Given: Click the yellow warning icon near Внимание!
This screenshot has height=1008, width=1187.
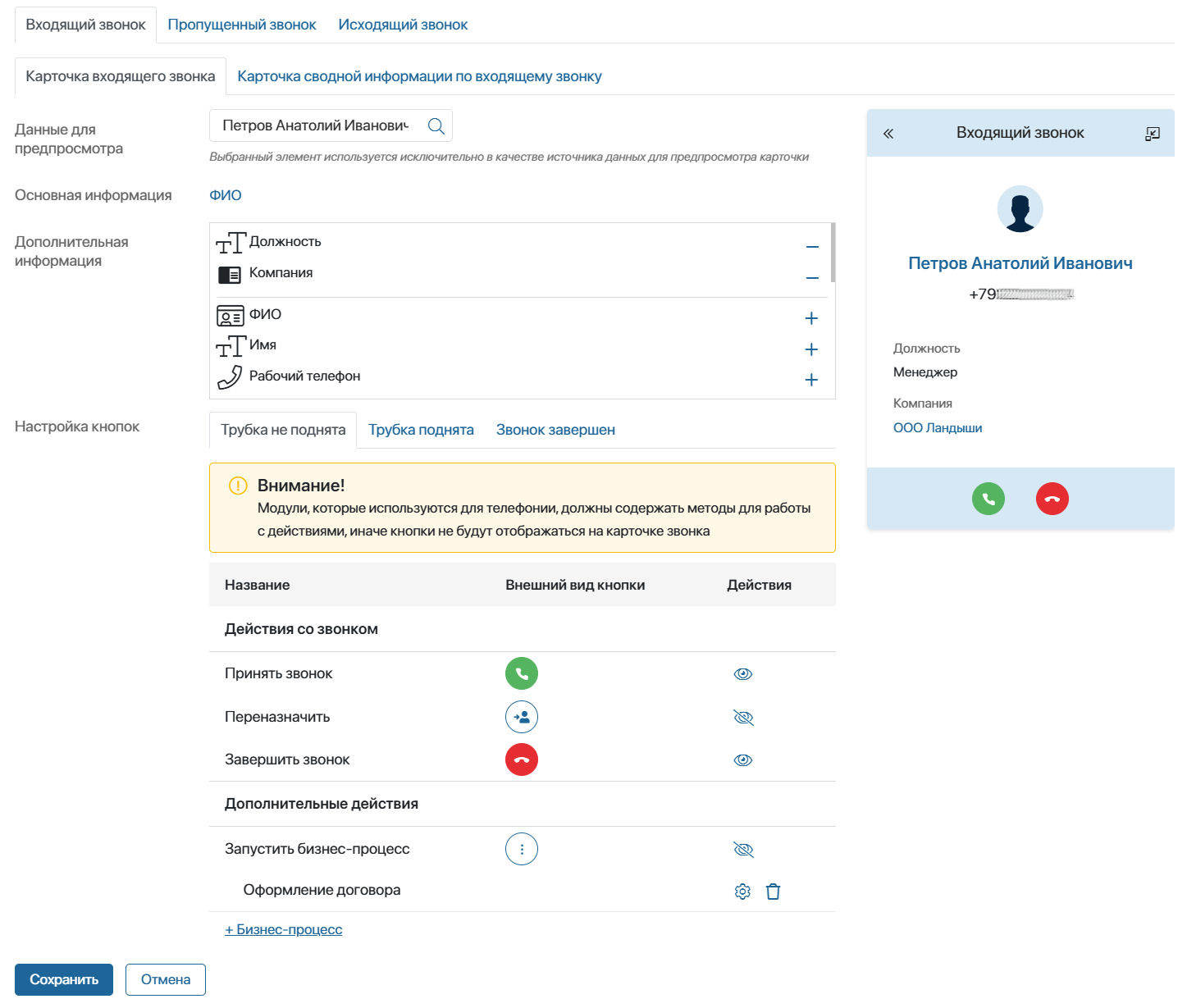Looking at the screenshot, I should (238, 486).
